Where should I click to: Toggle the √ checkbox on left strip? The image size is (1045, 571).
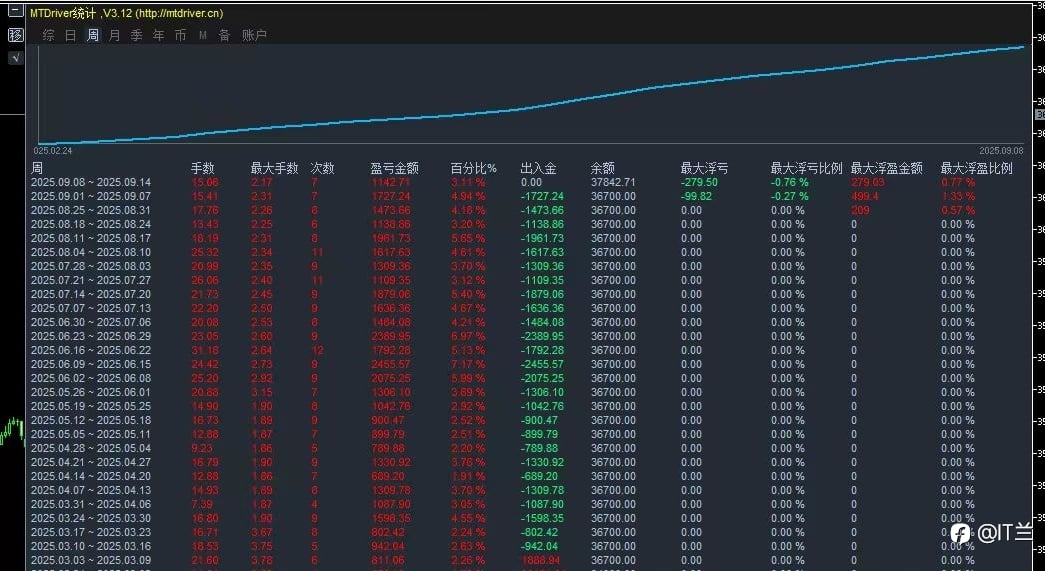click(15, 58)
